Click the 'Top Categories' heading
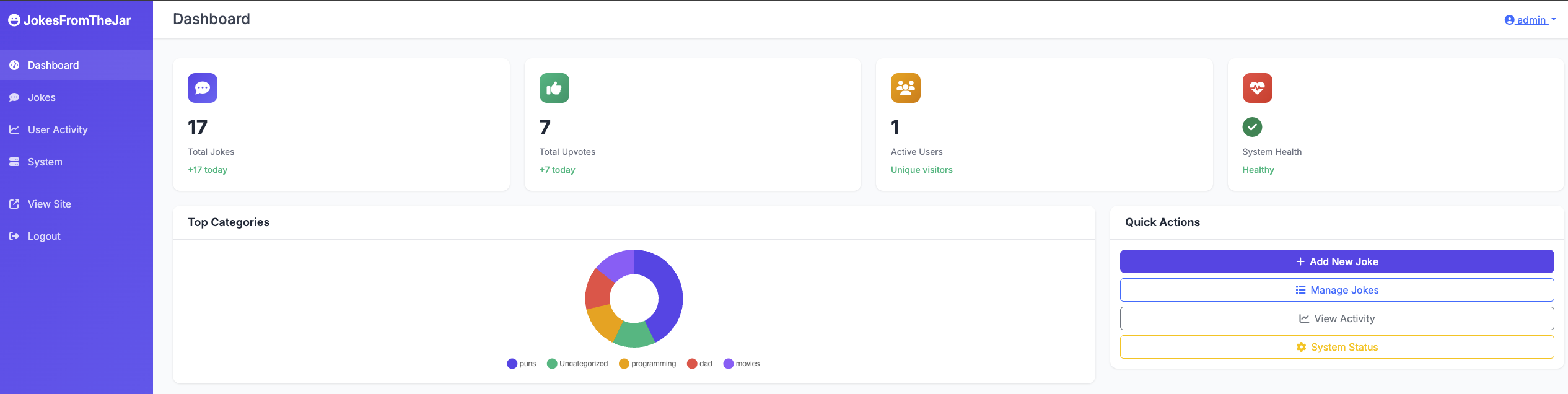The width and height of the screenshot is (1568, 394). point(229,222)
